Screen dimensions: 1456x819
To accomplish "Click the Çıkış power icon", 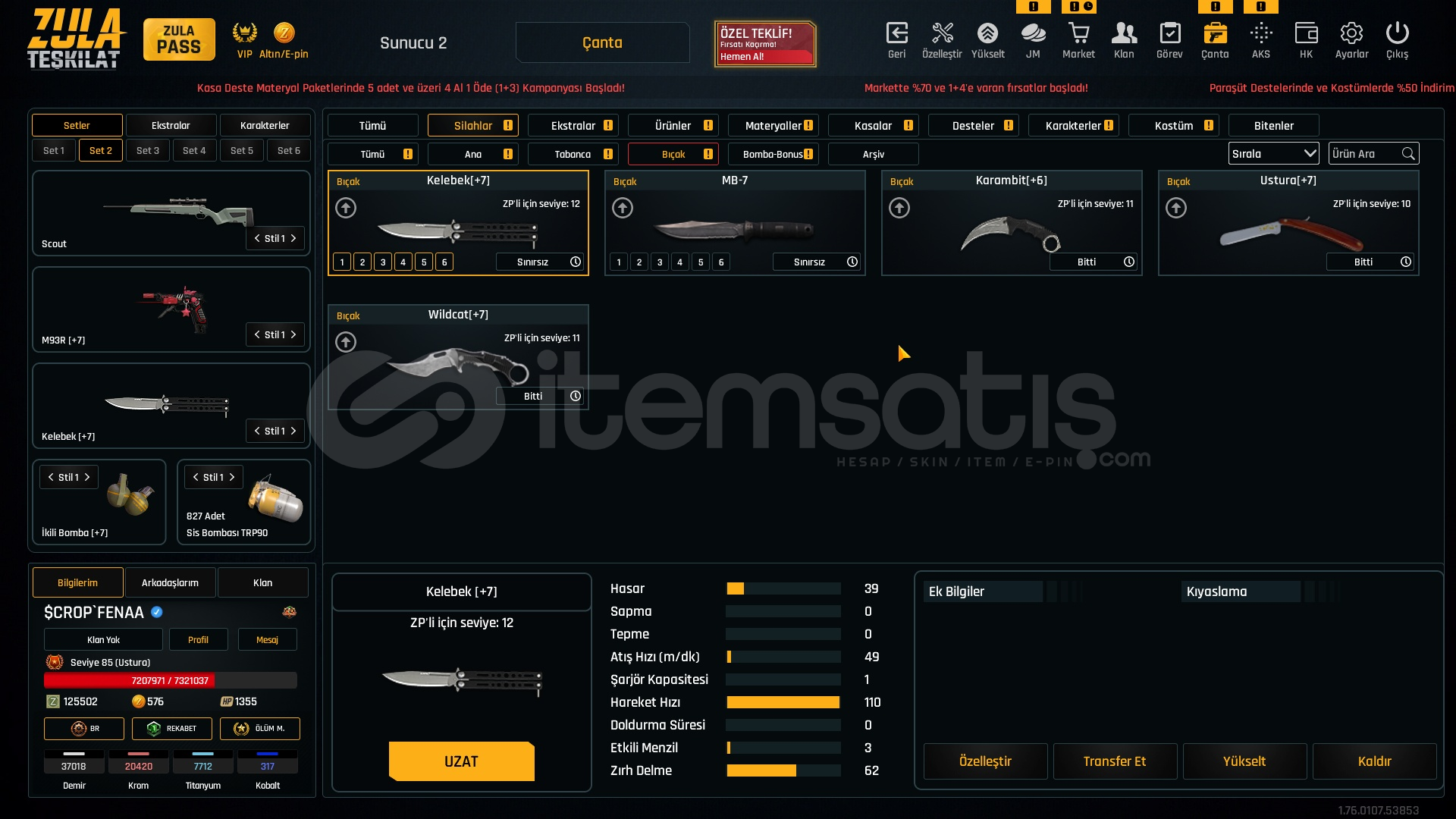I will [x=1397, y=33].
